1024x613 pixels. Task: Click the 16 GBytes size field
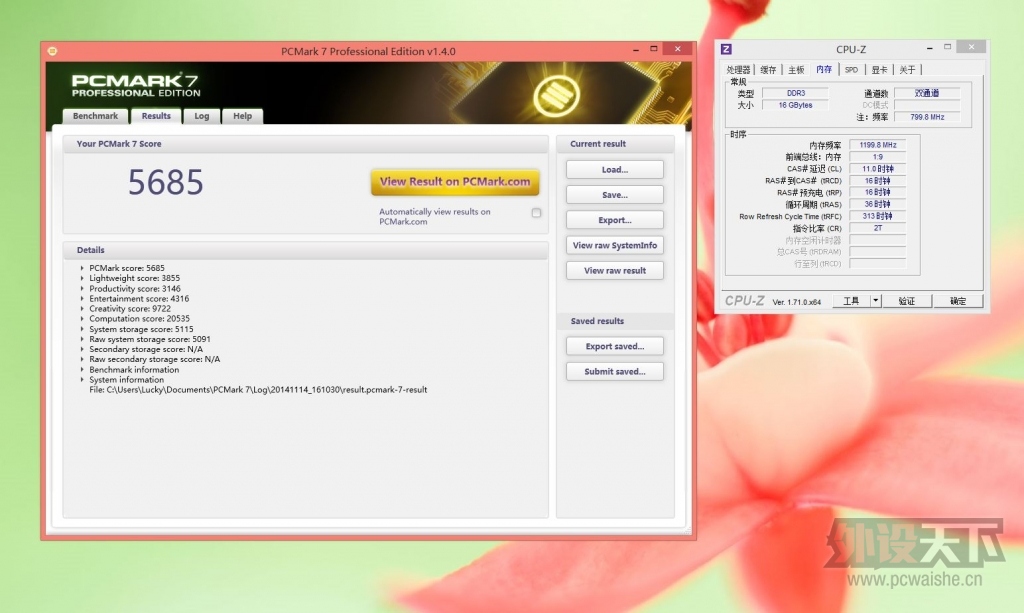click(795, 105)
